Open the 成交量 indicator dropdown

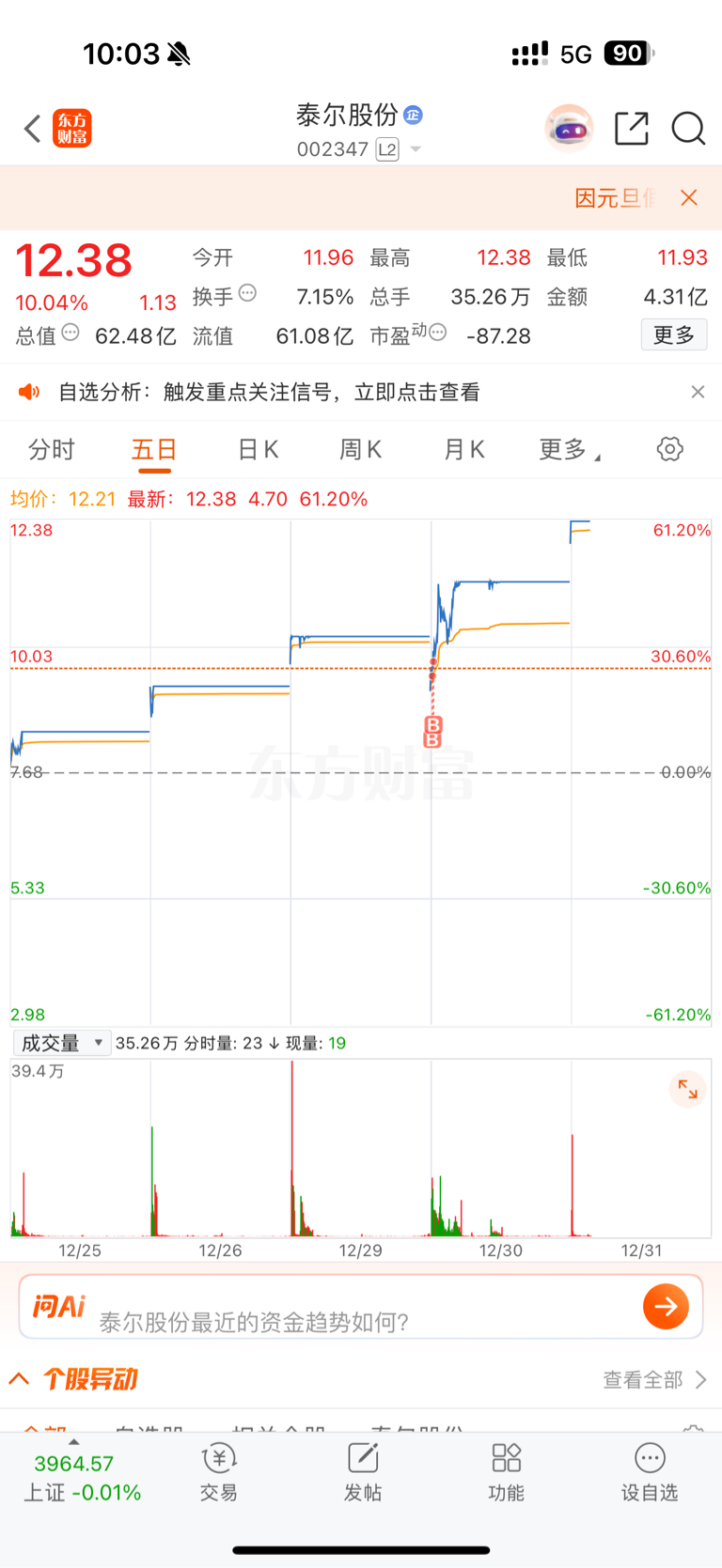point(61,1043)
